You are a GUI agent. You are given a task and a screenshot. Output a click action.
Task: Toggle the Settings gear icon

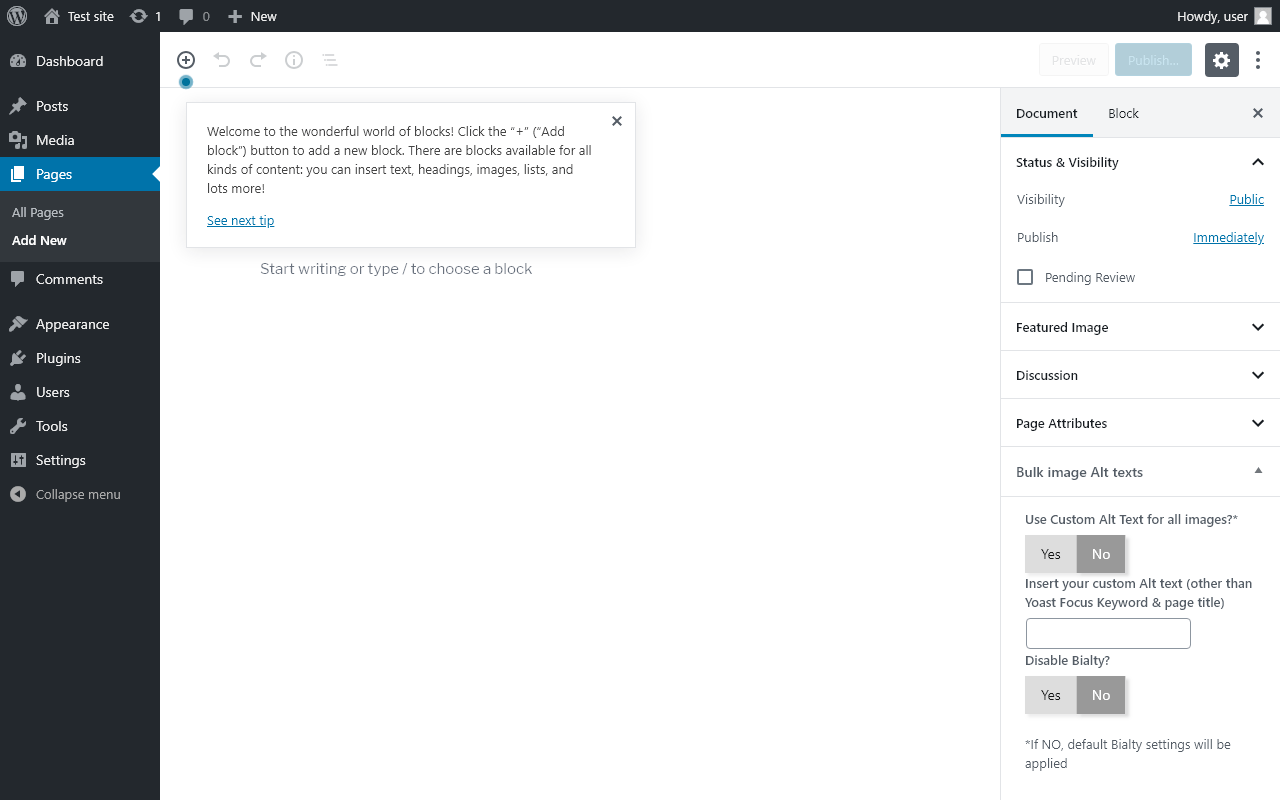[x=1221, y=60]
